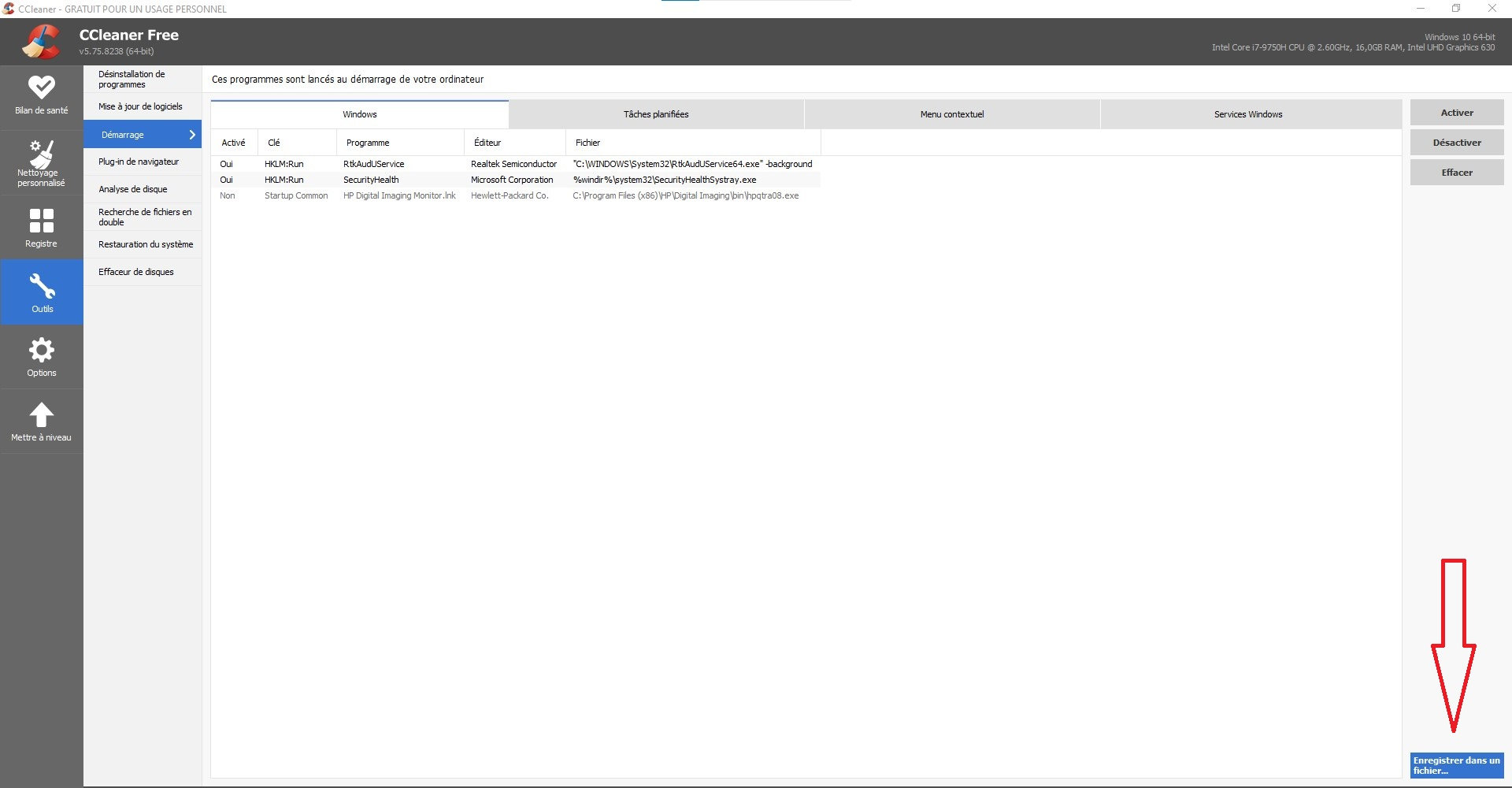Click the SecurityHealthSystray.exe file path
1512x788 pixels.
tap(665, 180)
